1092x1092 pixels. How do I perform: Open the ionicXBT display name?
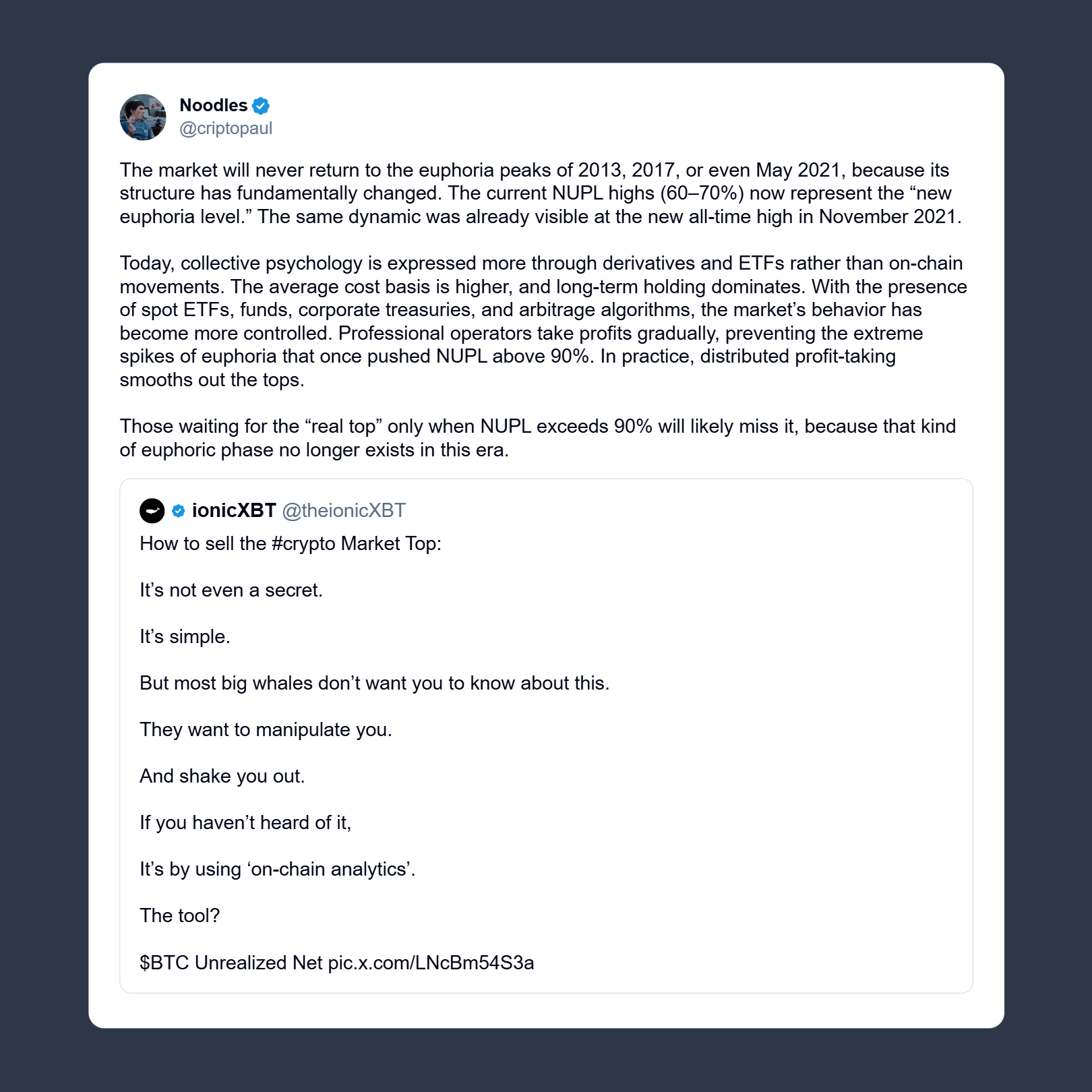click(234, 511)
